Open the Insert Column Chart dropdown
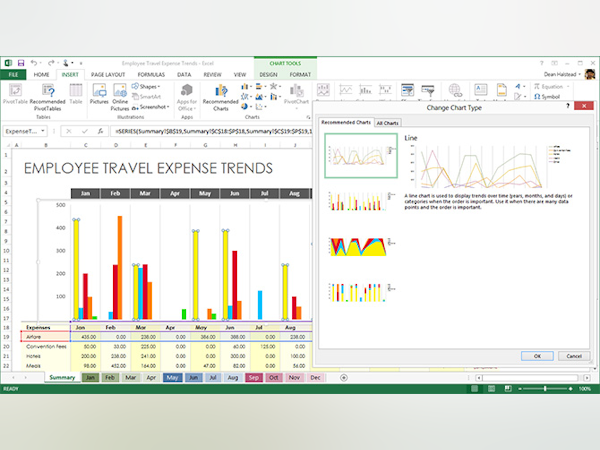The height and width of the screenshot is (450, 600). click(x=246, y=86)
